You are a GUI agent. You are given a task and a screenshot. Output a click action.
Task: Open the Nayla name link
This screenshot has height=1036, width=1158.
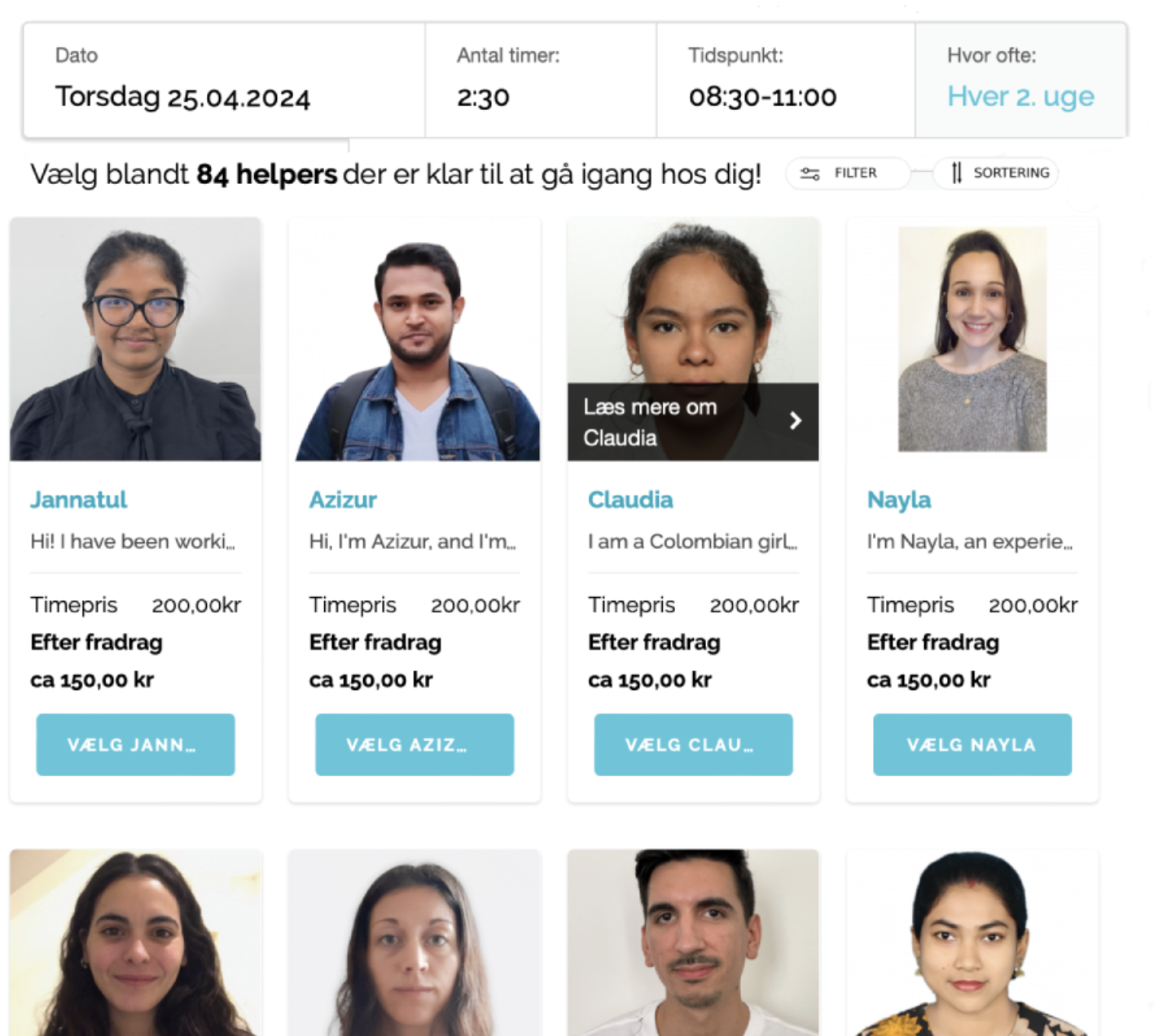(x=899, y=500)
